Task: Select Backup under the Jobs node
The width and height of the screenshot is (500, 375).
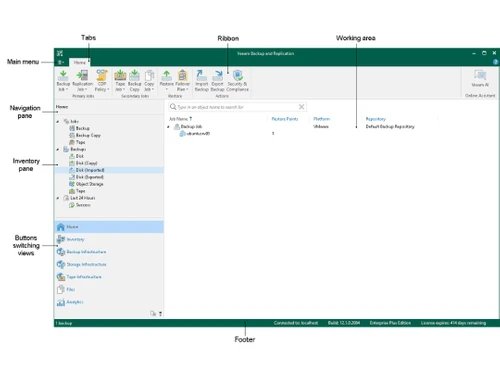Action: (x=79, y=128)
